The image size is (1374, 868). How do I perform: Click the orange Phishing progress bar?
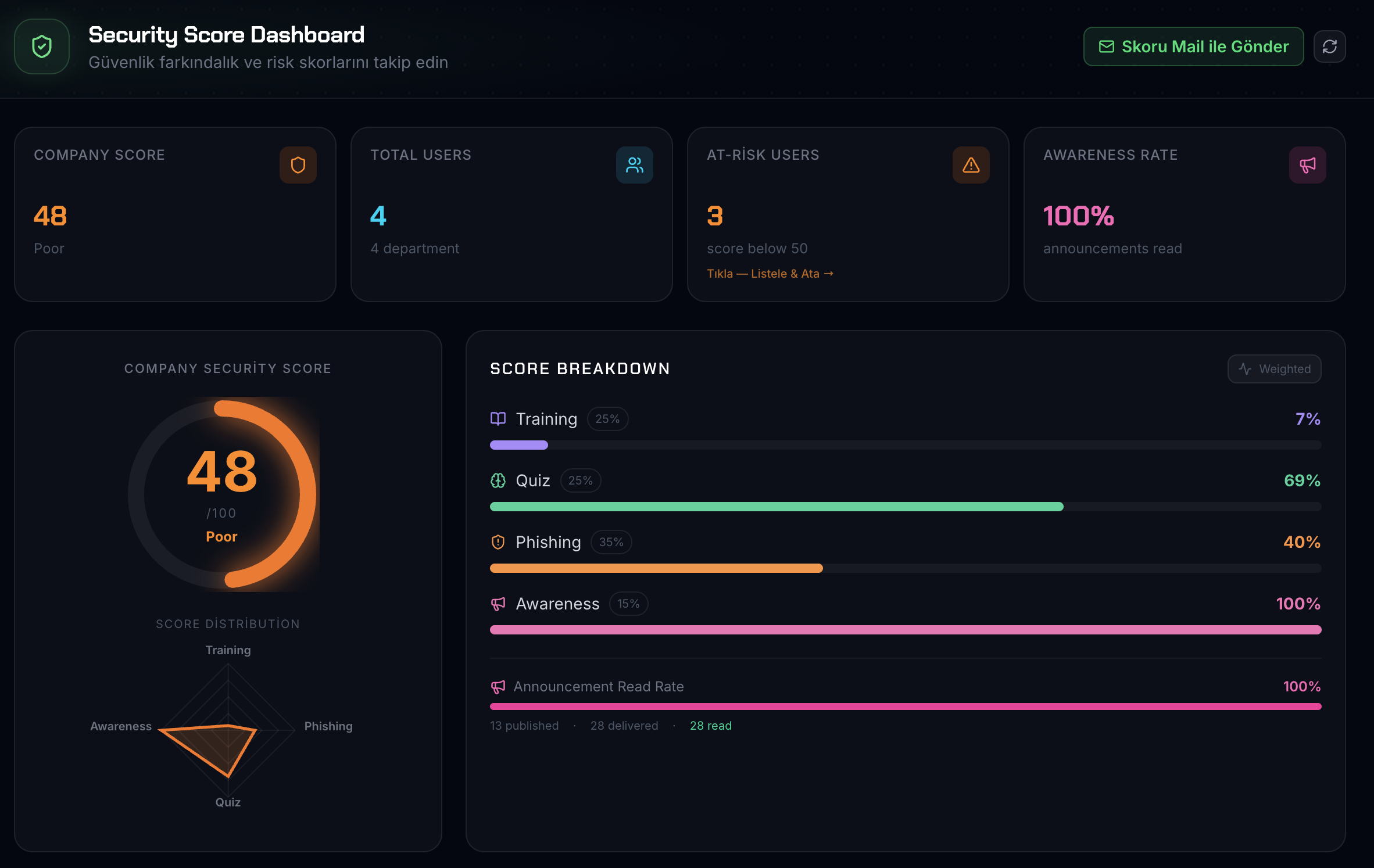656,568
